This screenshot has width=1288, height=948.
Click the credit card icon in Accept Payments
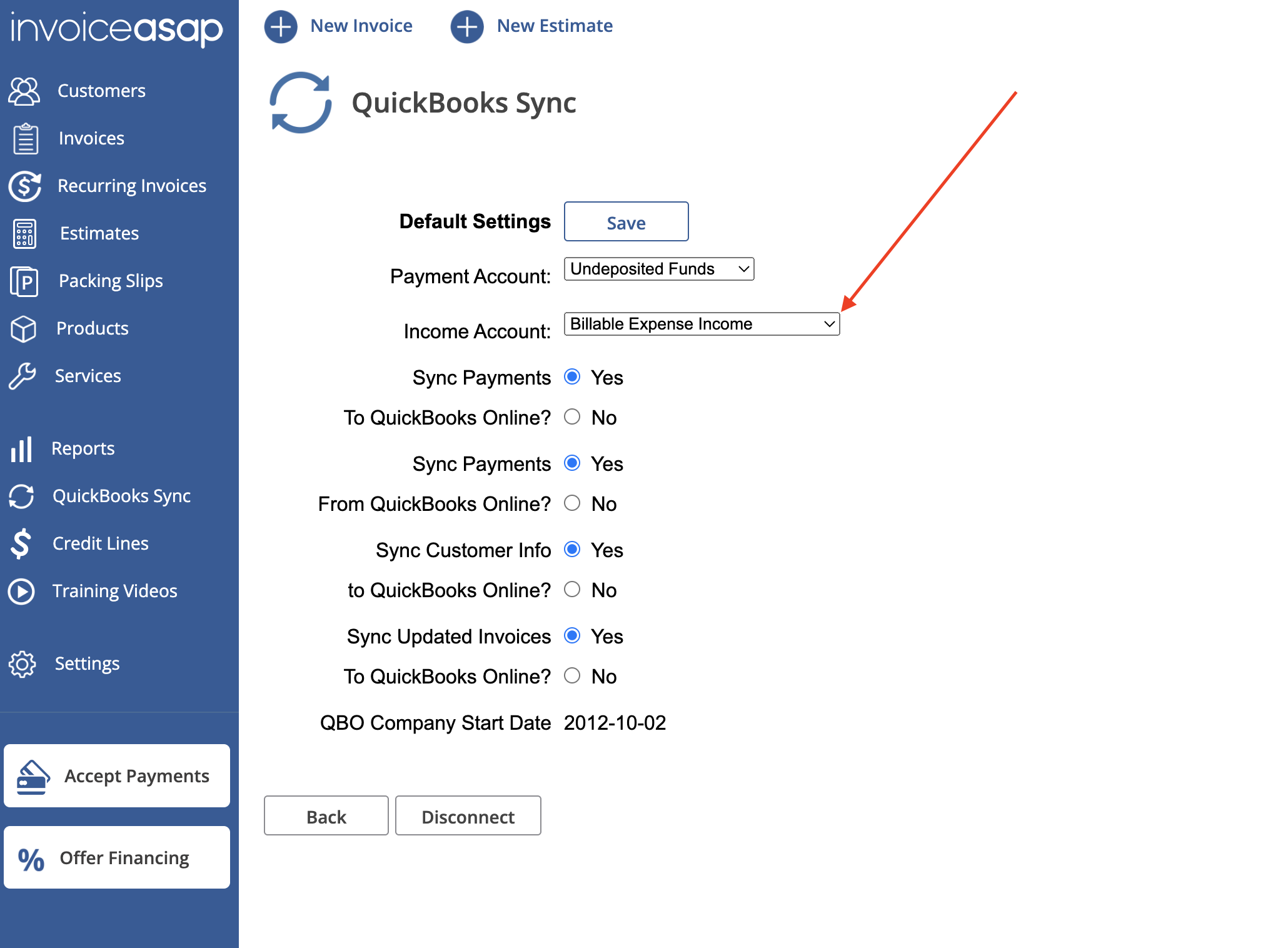pos(33,777)
